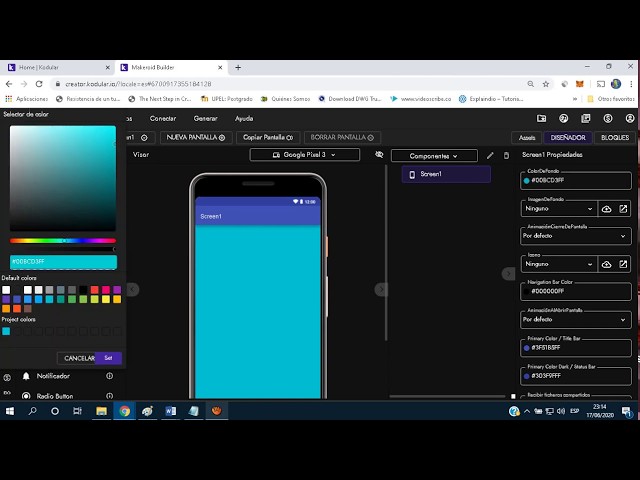
Task: Click the Navigation Bar Color field
Action: (576, 291)
